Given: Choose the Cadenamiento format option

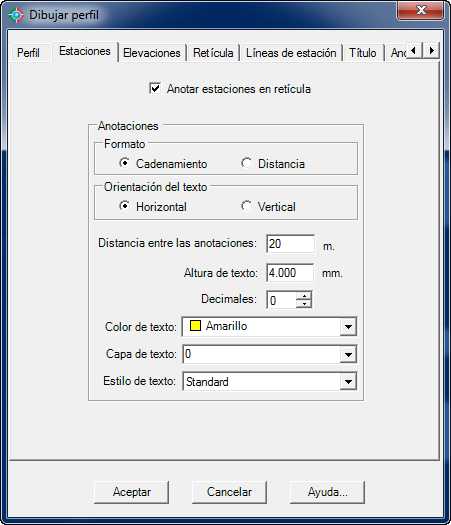Looking at the screenshot, I should (124, 163).
